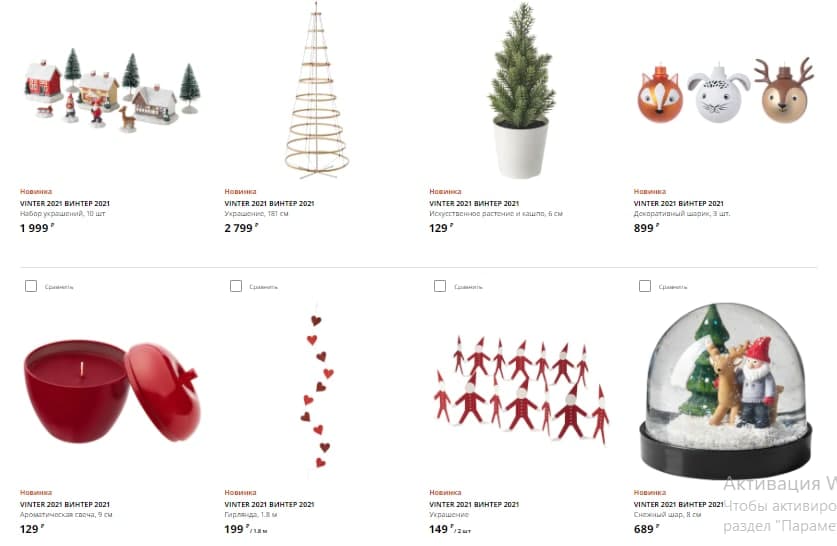
Task: Open the spiral wire tree decoration image
Action: point(317,90)
